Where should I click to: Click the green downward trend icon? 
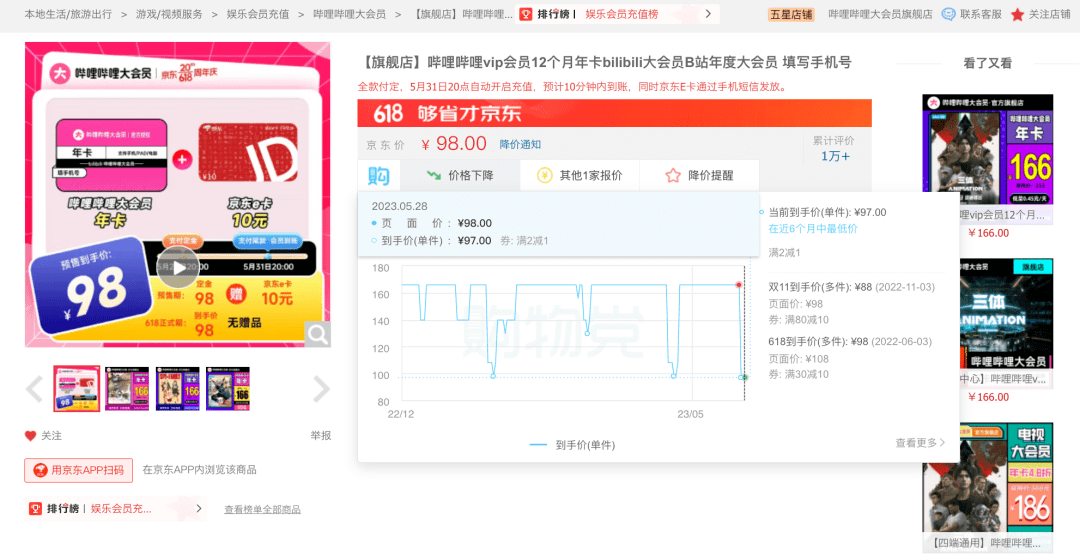point(434,176)
